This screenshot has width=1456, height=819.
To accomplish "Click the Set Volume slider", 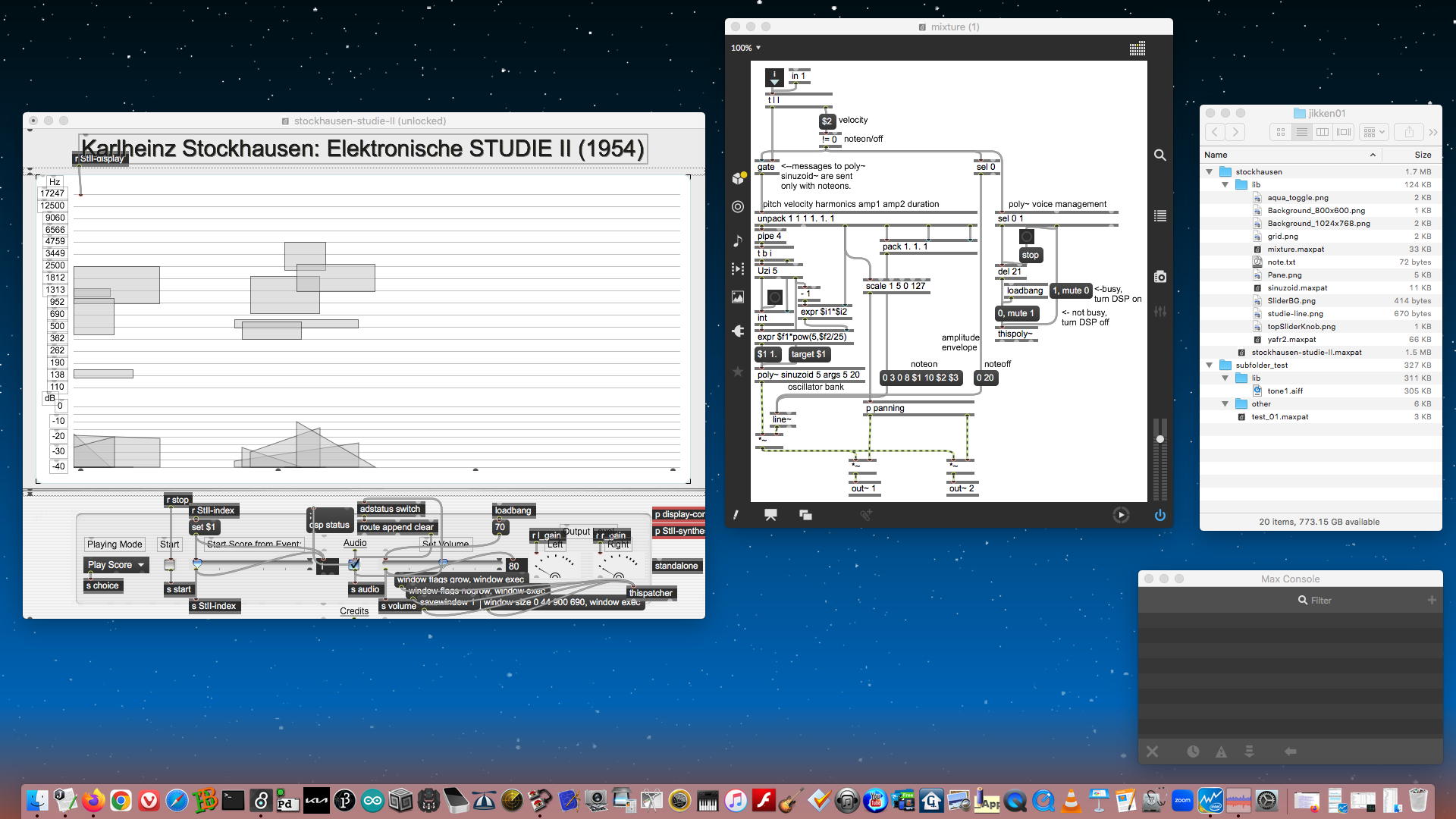I will (444, 563).
